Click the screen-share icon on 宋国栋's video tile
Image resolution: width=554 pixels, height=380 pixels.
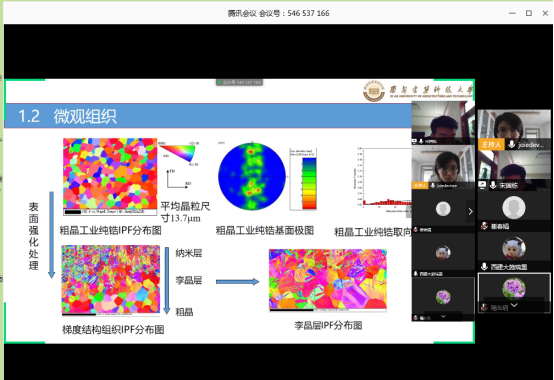click(482, 185)
